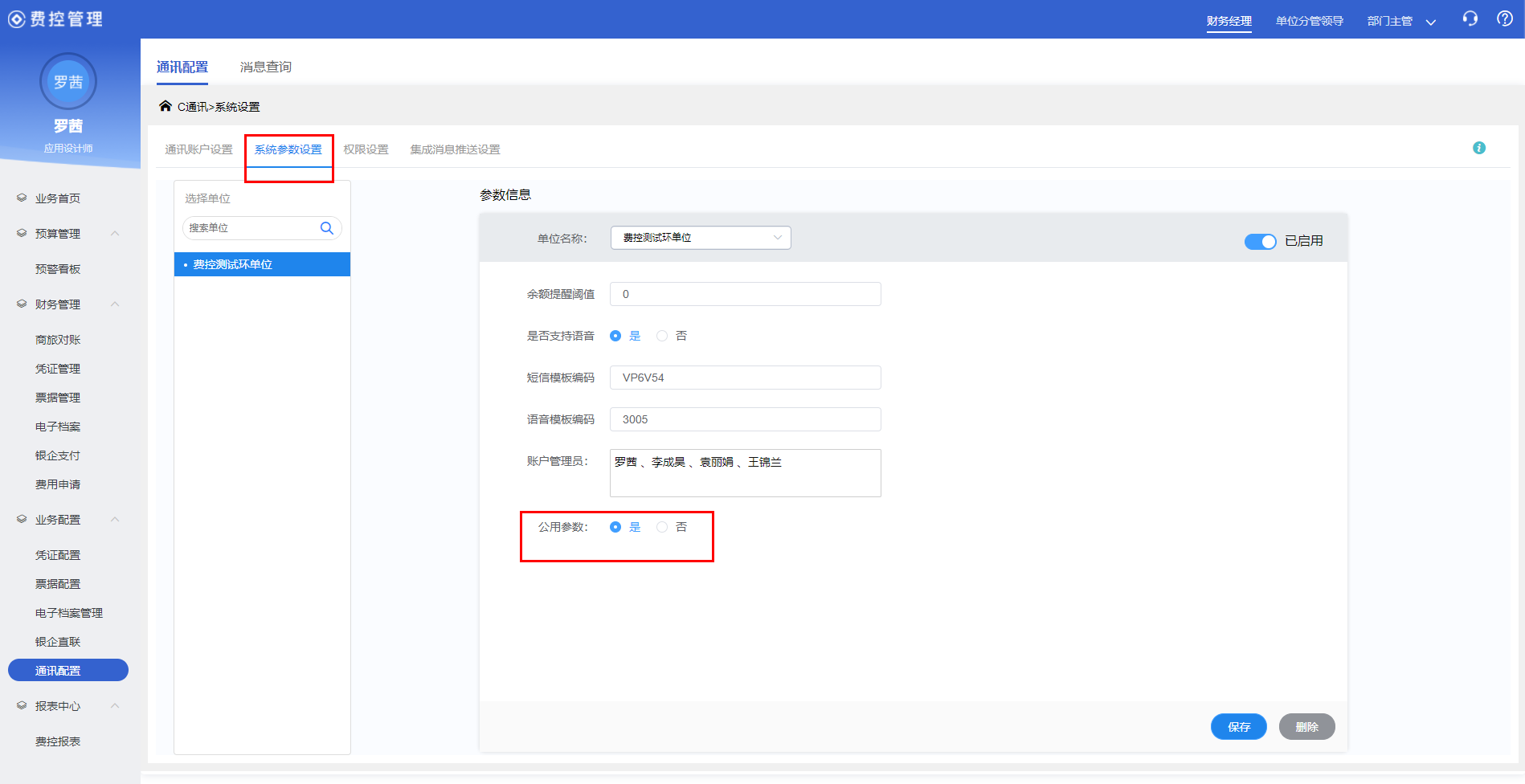Open 银企支付 in sidebar

58,455
